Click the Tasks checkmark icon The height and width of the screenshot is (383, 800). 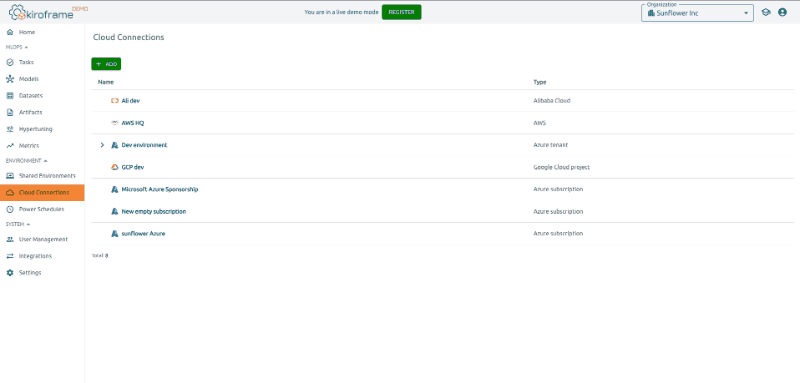[10, 62]
